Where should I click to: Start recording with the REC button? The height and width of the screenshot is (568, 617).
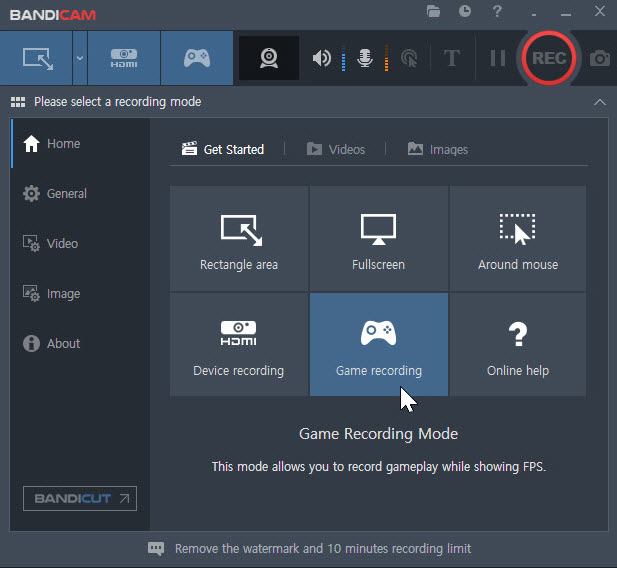549,58
